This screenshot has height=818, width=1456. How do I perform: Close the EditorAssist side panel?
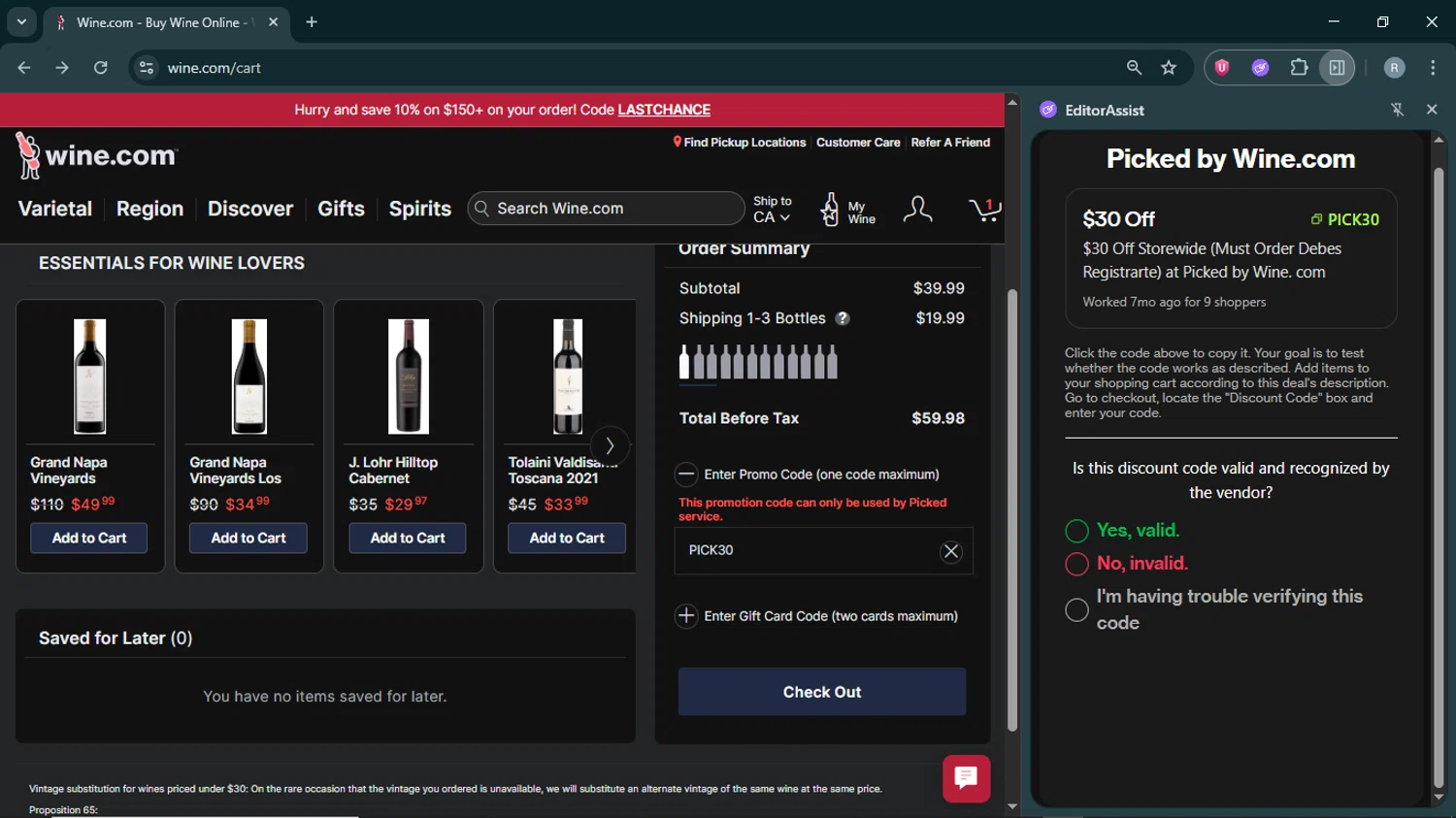click(1432, 110)
